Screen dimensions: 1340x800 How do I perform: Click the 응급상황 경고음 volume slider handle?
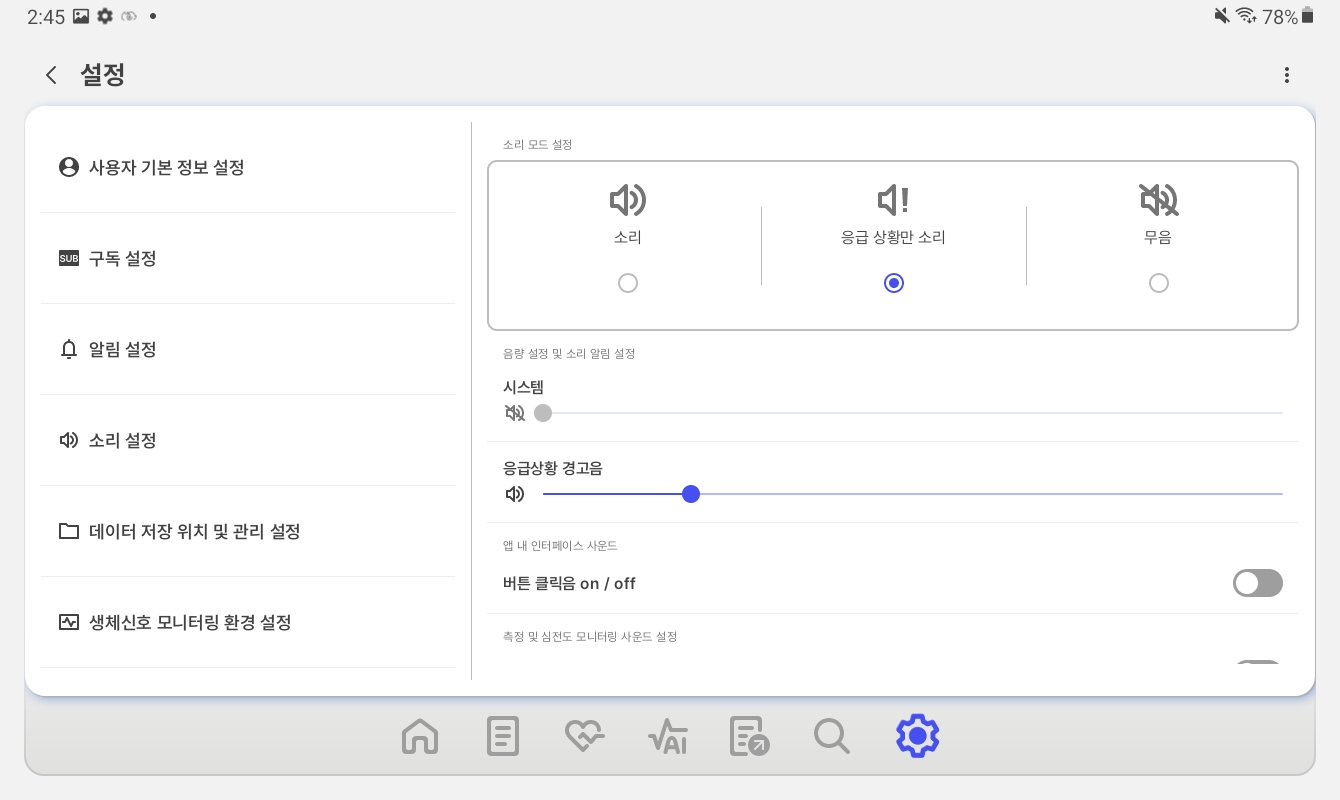pos(690,494)
